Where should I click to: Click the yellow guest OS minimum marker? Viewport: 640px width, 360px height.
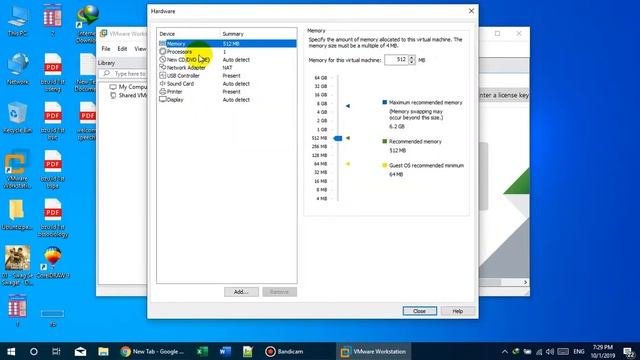pyautogui.click(x=348, y=164)
